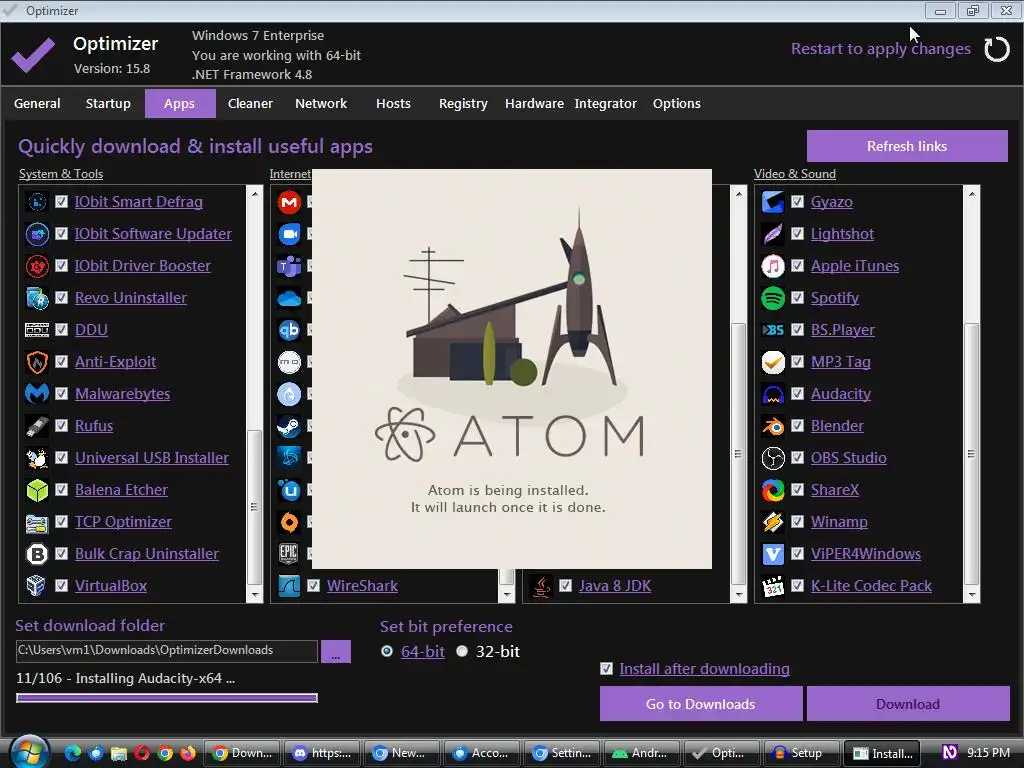Click the IObit Smart Defrag icon
The width and height of the screenshot is (1024, 768).
click(37, 202)
